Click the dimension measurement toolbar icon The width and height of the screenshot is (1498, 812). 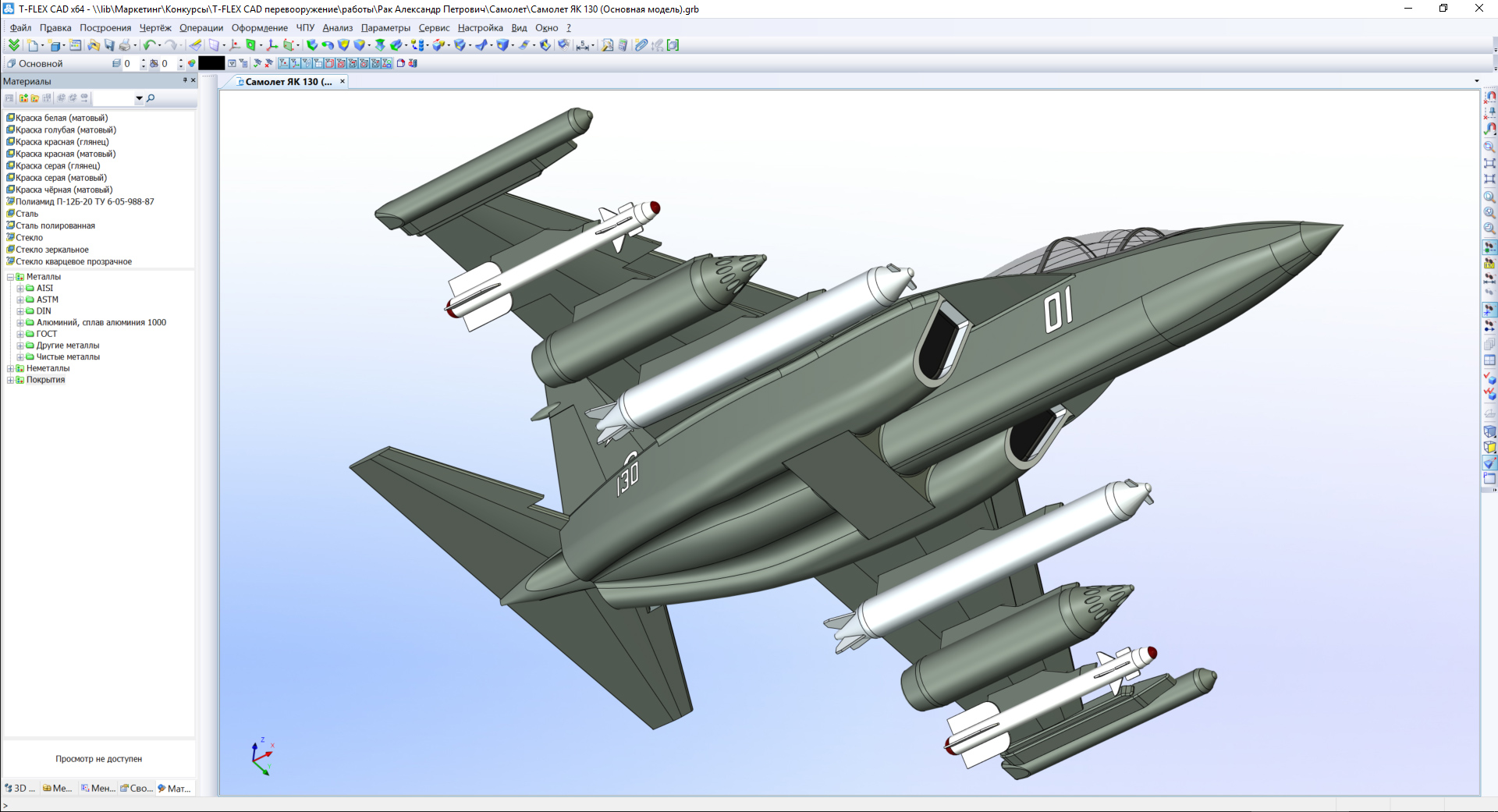pos(583,45)
